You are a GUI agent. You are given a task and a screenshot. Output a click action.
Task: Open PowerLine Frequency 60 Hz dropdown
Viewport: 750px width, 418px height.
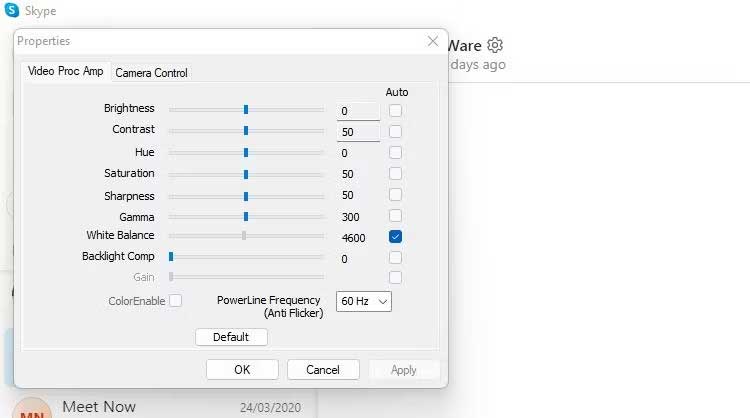click(363, 301)
